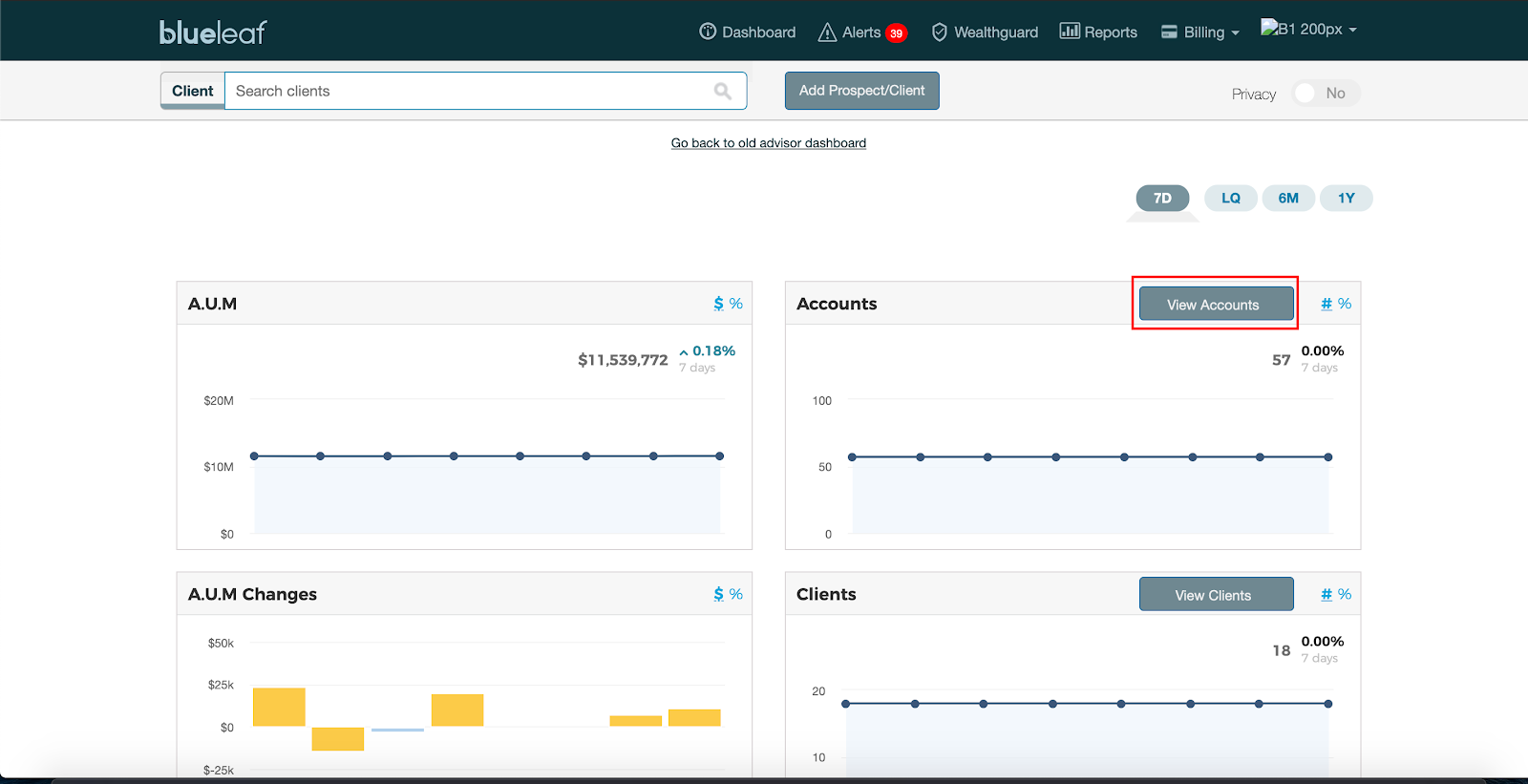Click the tallest leftmost A.U.M Changes bar
This screenshot has height=784, width=1528.
coord(279,707)
